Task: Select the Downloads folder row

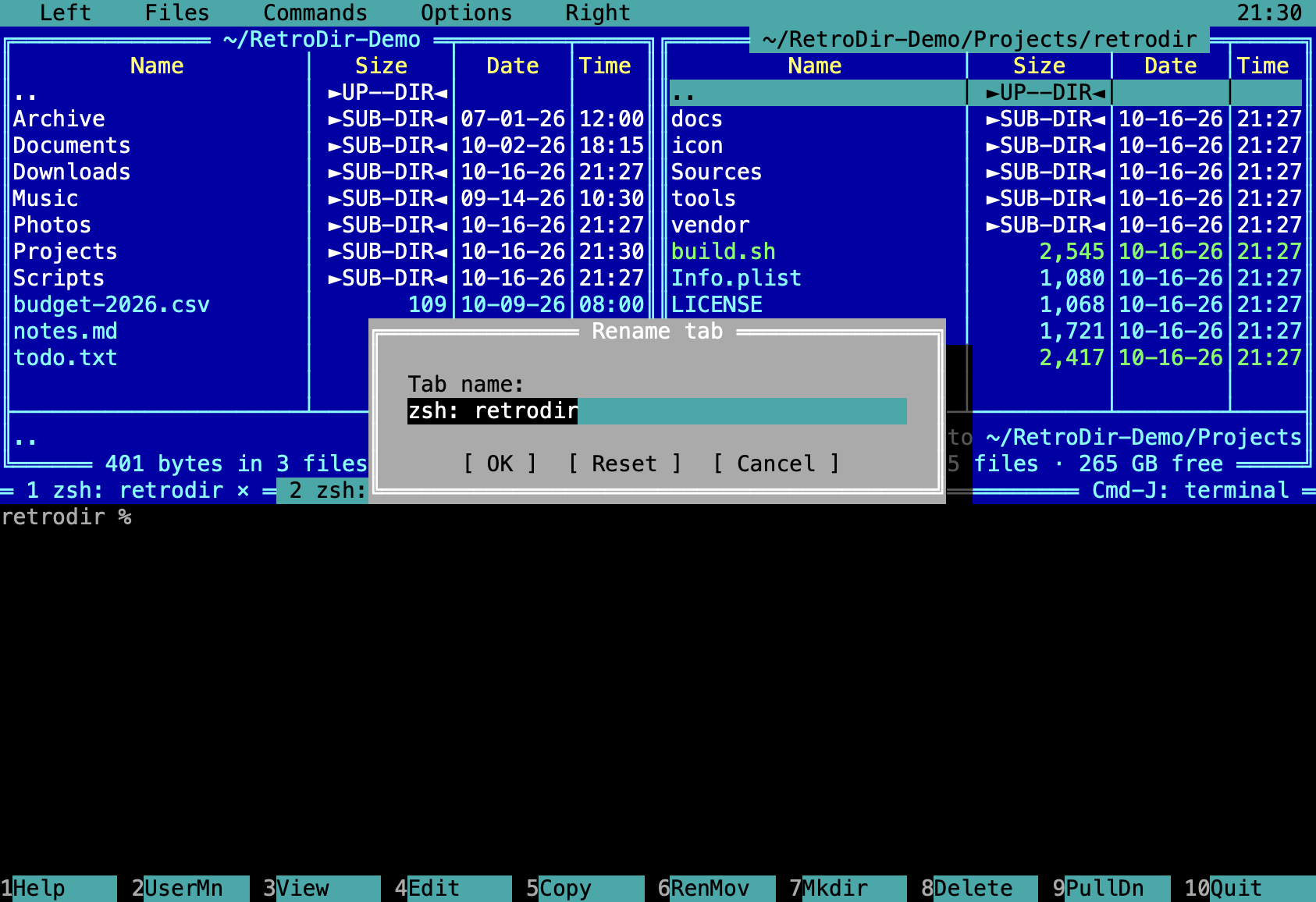Action: coord(329,172)
